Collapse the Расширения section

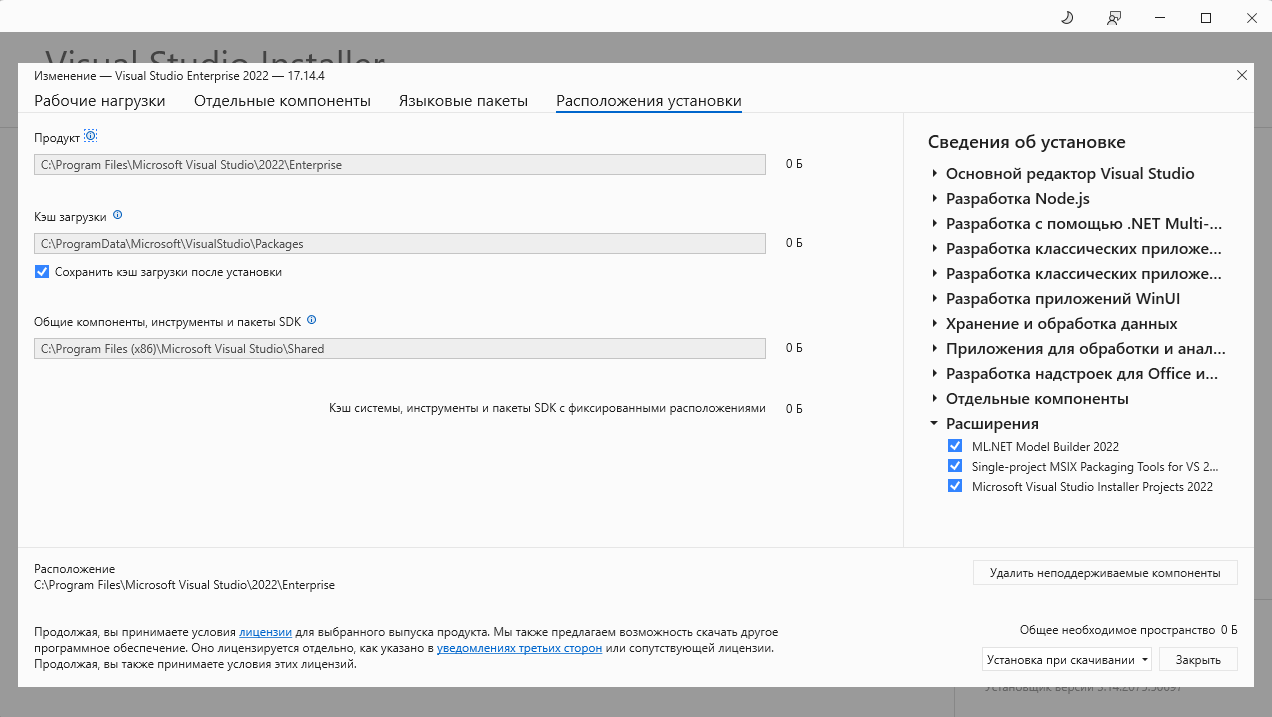coord(934,424)
